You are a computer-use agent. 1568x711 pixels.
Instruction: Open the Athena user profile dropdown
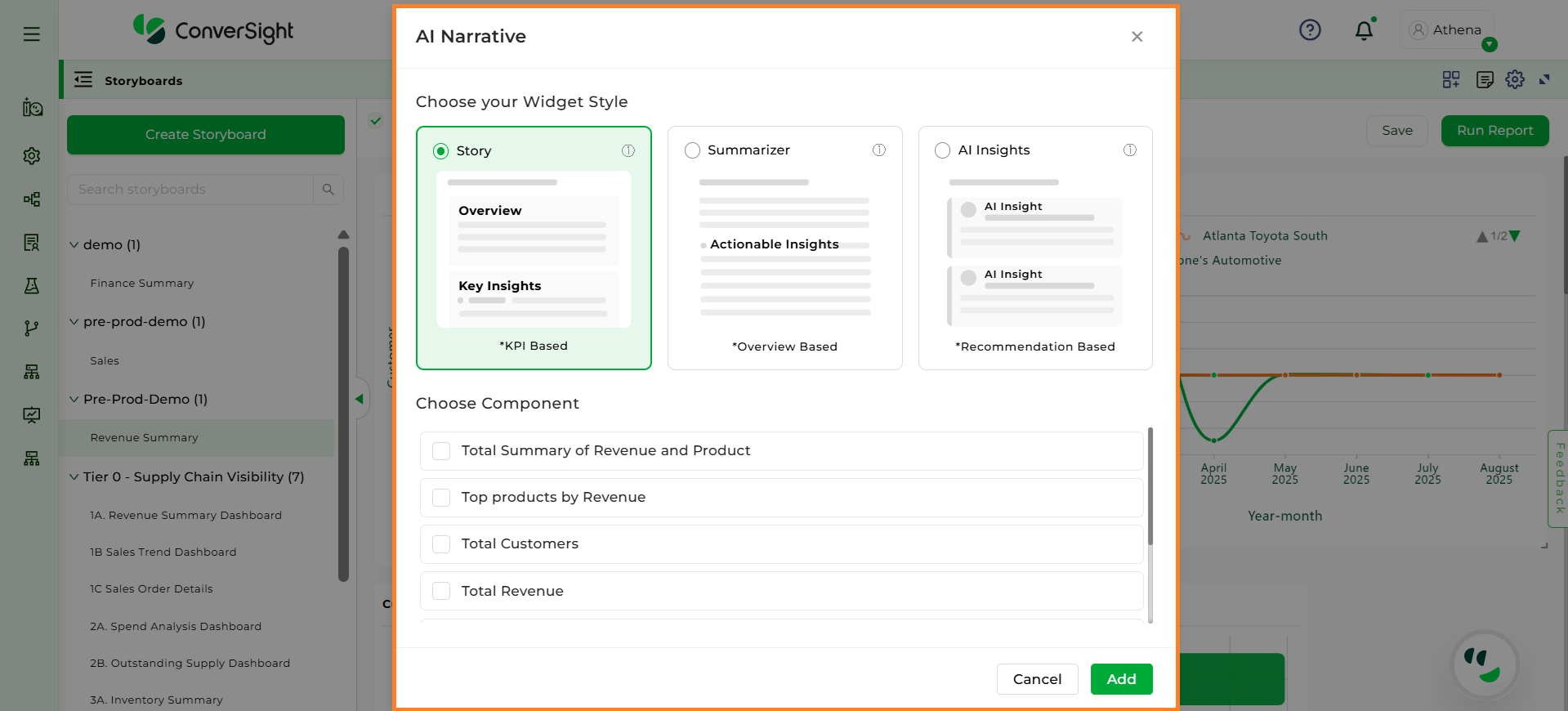1447,30
